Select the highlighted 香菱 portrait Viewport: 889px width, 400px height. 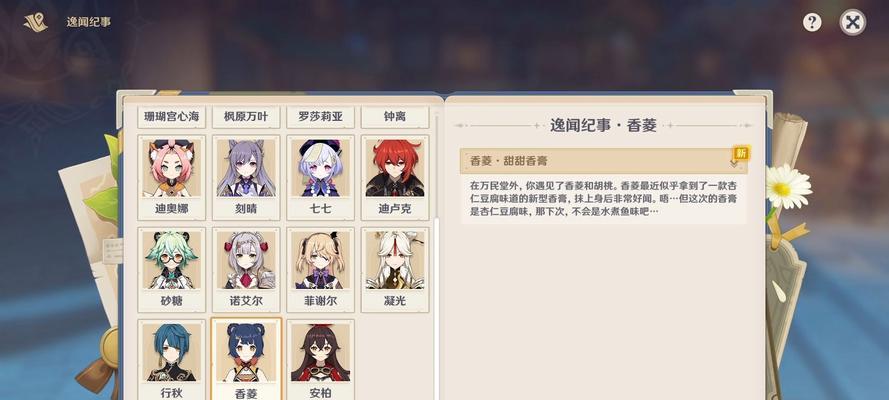tap(246, 359)
